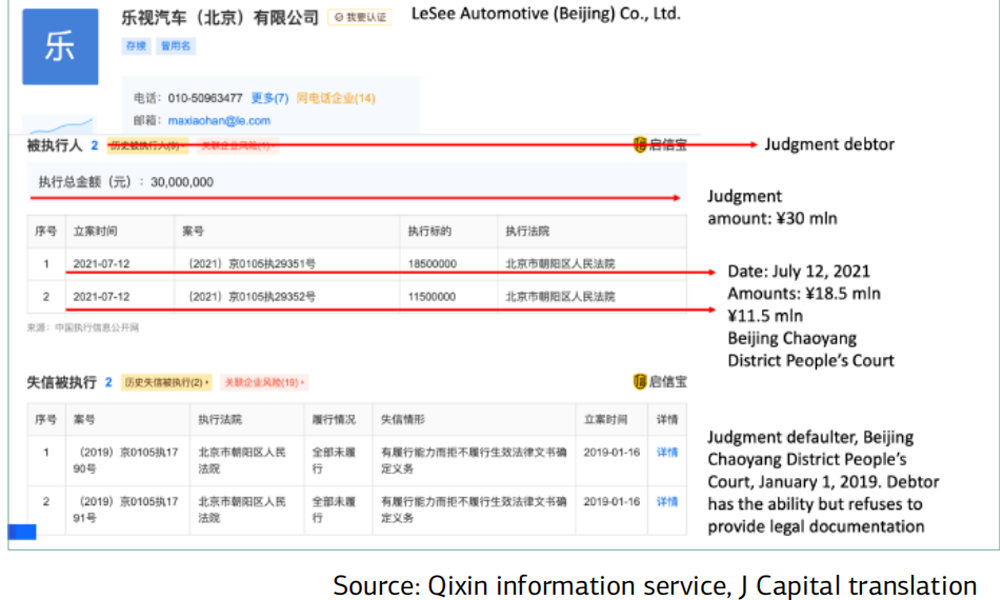Viewport: 1000px width, 600px height.
Task: Click case number (2021)京0105执29351号
Action: coord(252,264)
